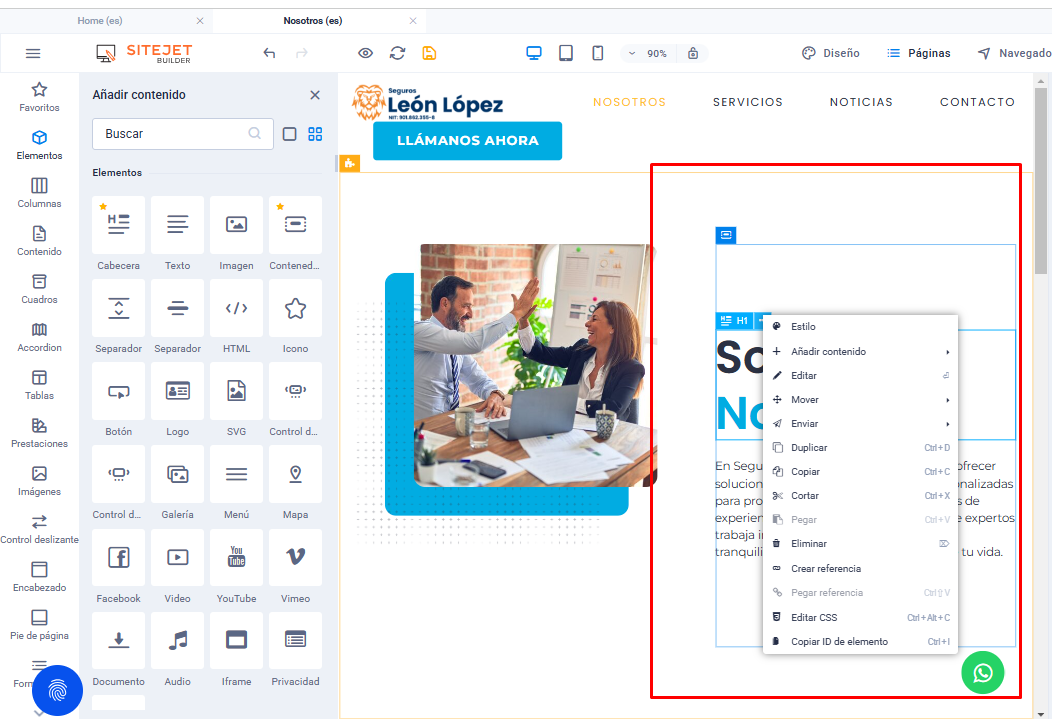
Task: Click the Buscar search field
Action: (x=172, y=133)
